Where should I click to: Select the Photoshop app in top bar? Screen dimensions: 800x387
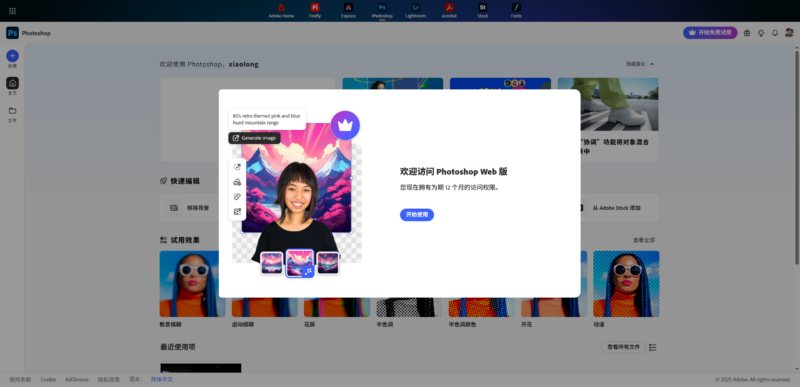[382, 10]
